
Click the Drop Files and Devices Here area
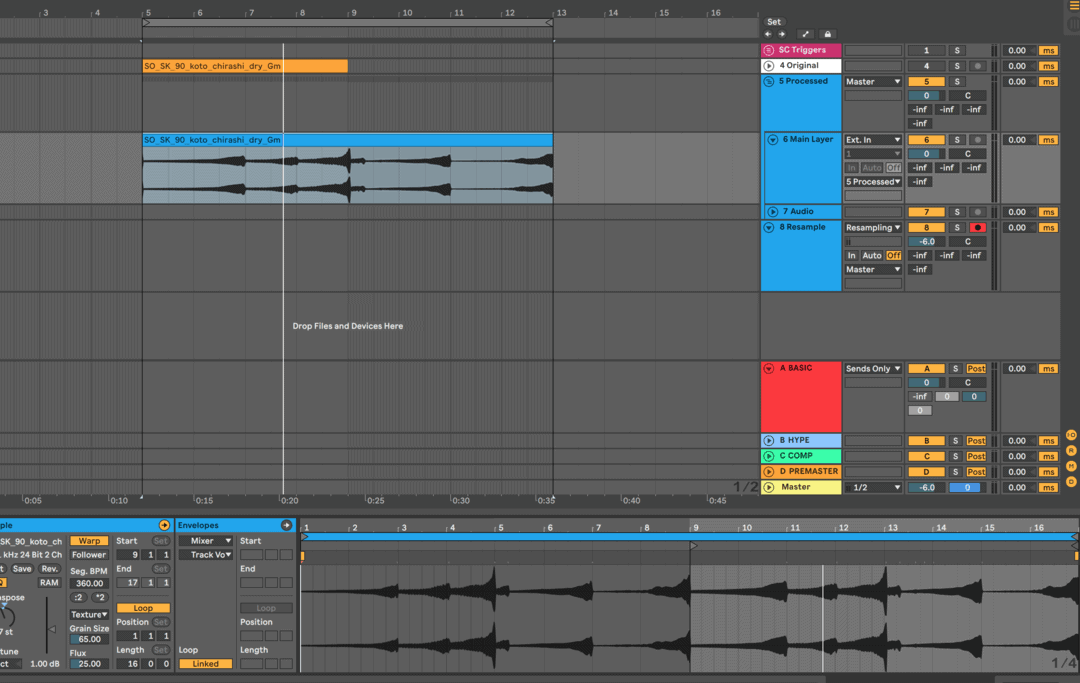pos(347,325)
